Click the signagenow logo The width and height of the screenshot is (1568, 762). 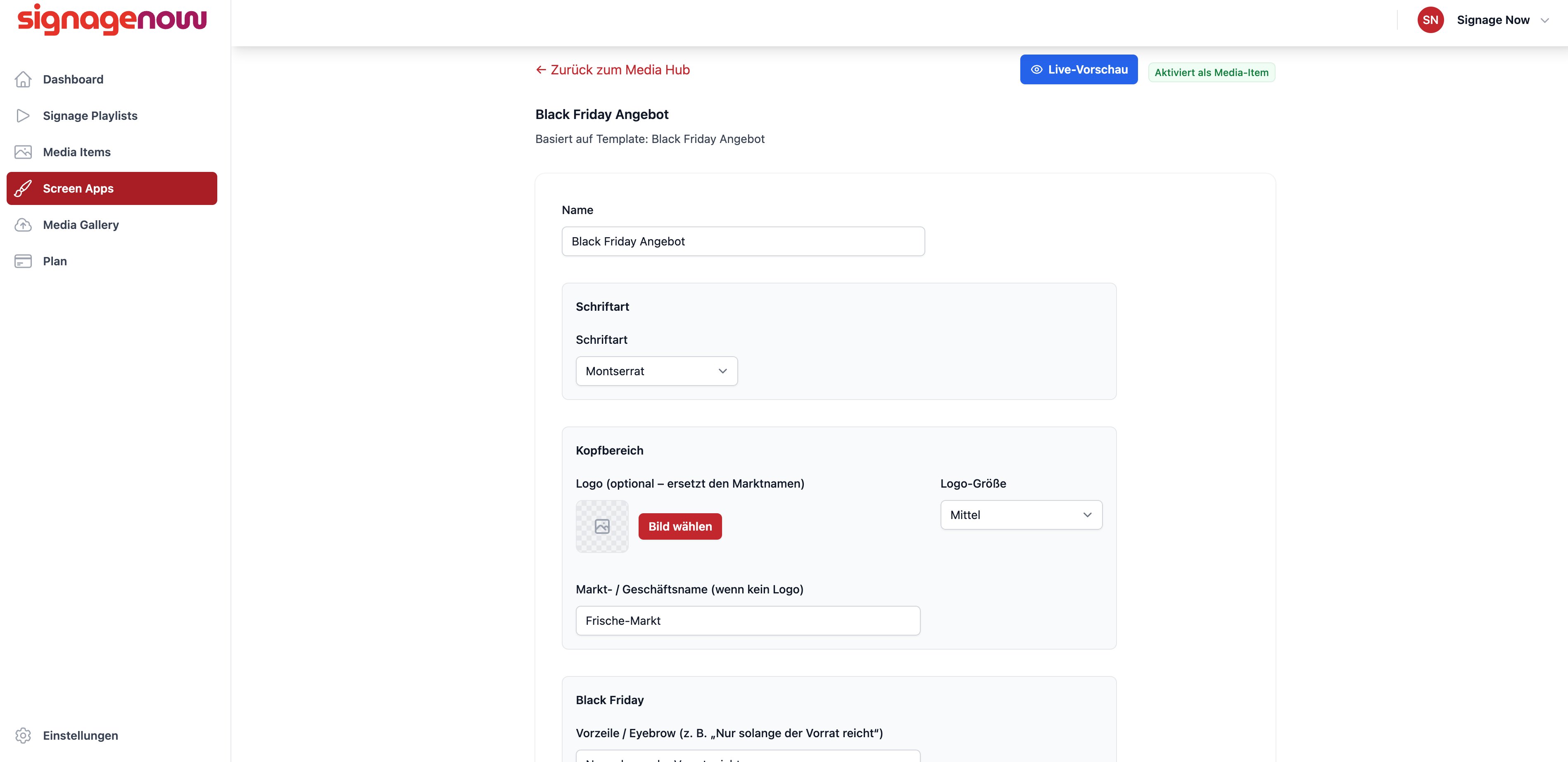pyautogui.click(x=112, y=19)
